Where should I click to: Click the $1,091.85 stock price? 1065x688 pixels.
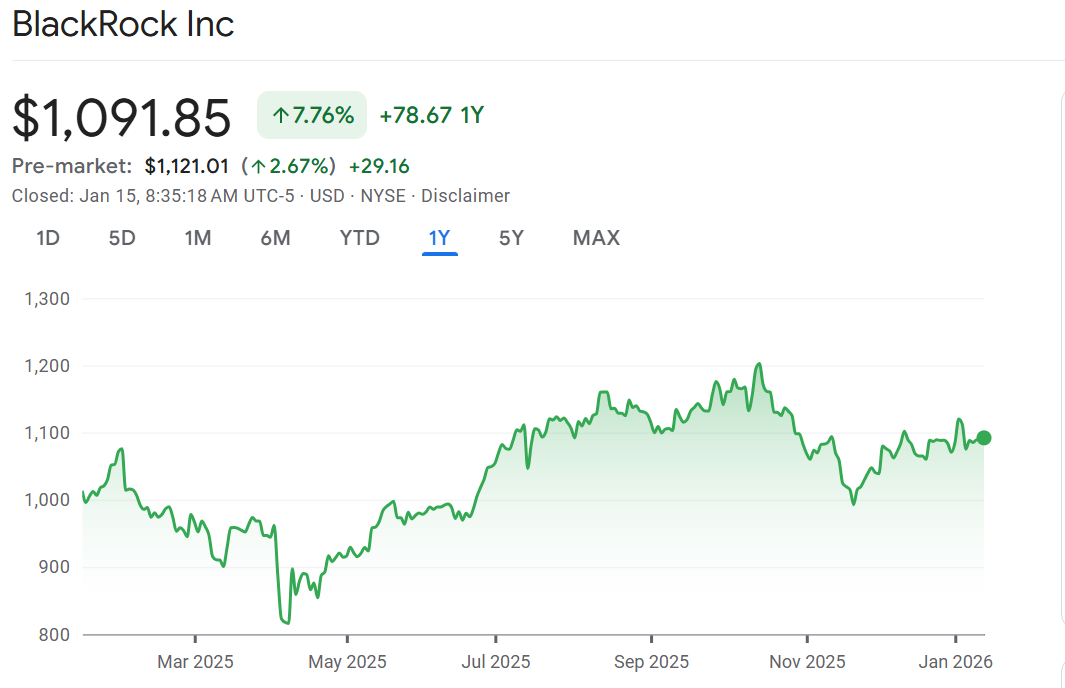tap(122, 117)
